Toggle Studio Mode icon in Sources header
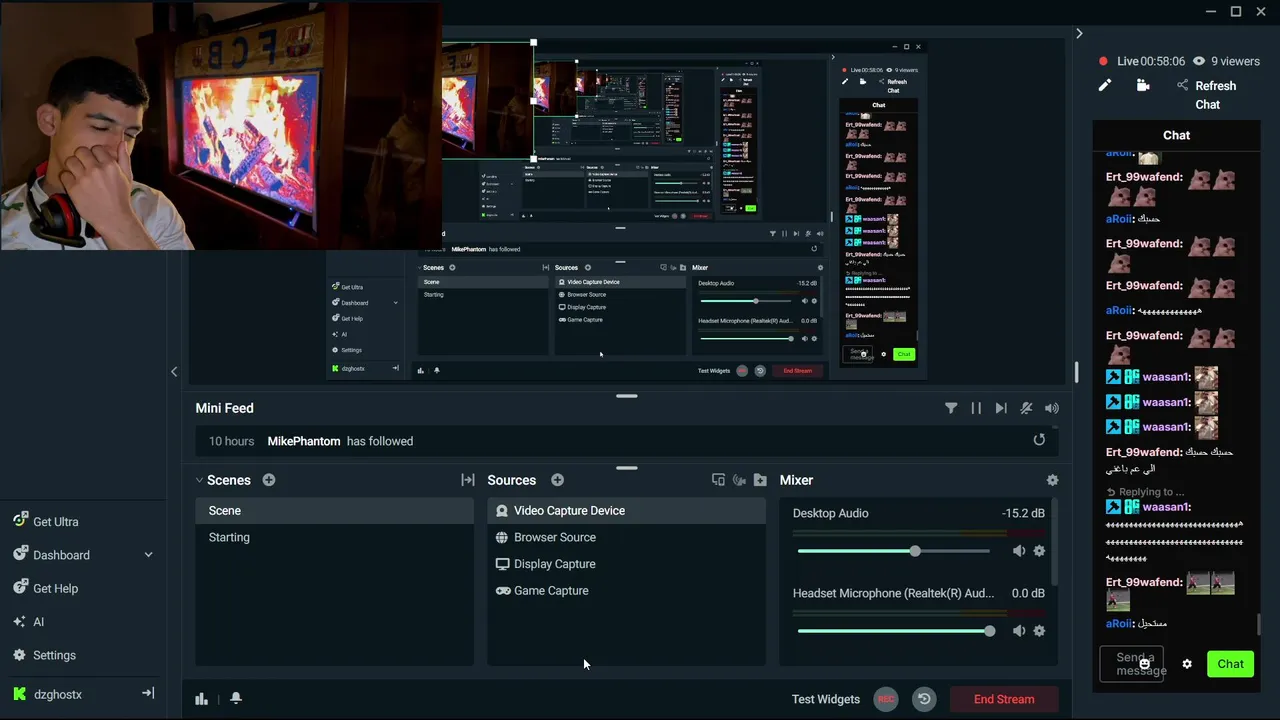The image size is (1280, 720). (x=718, y=480)
